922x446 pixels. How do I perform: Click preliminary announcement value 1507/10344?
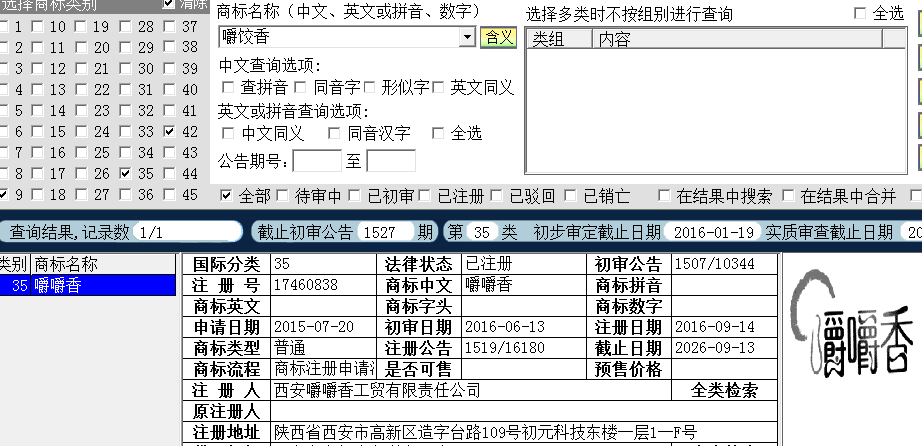[714, 264]
